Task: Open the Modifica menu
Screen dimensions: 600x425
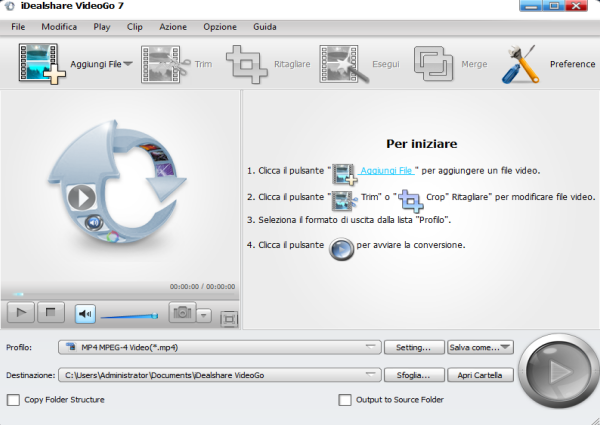Action: coord(59,27)
